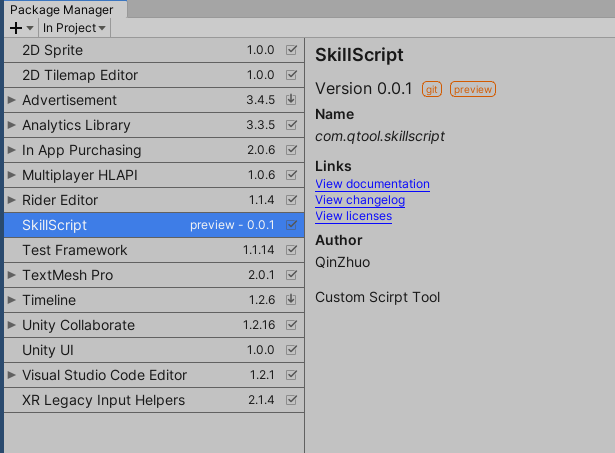Click the SkillScript title in details pane
The height and width of the screenshot is (453, 615).
(359, 55)
